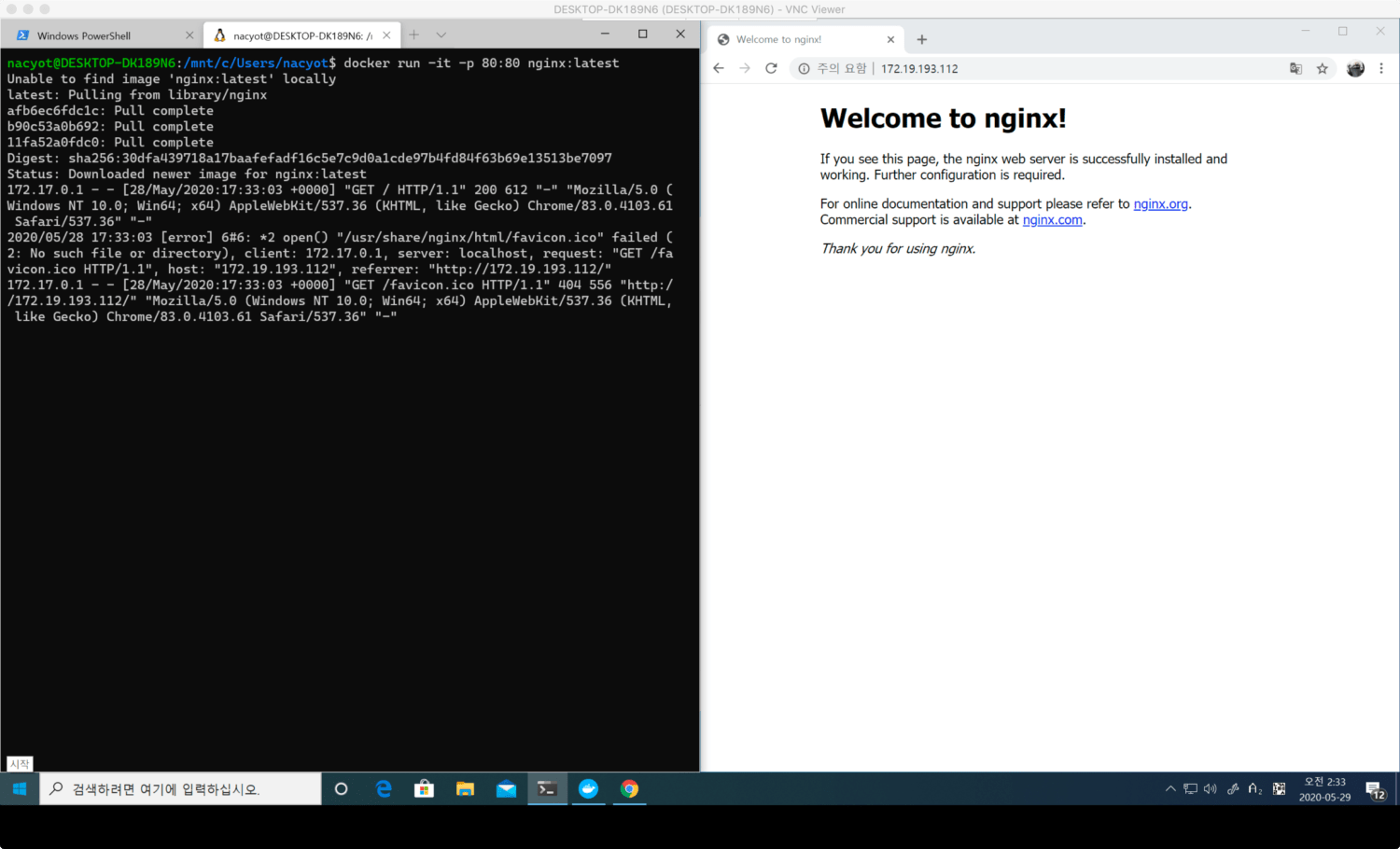This screenshot has height=849, width=1400.
Task: Open the Chrome profile avatar
Action: coord(1356,68)
